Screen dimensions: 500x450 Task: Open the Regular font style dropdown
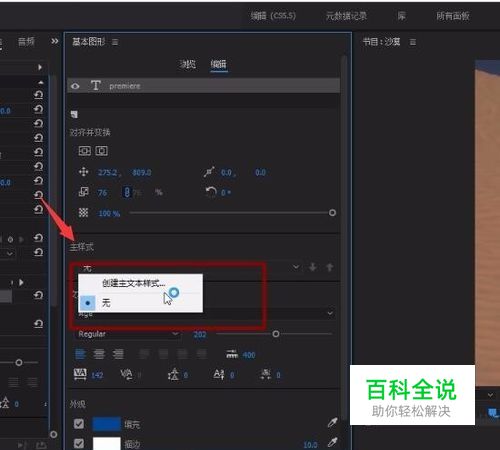tap(127, 334)
